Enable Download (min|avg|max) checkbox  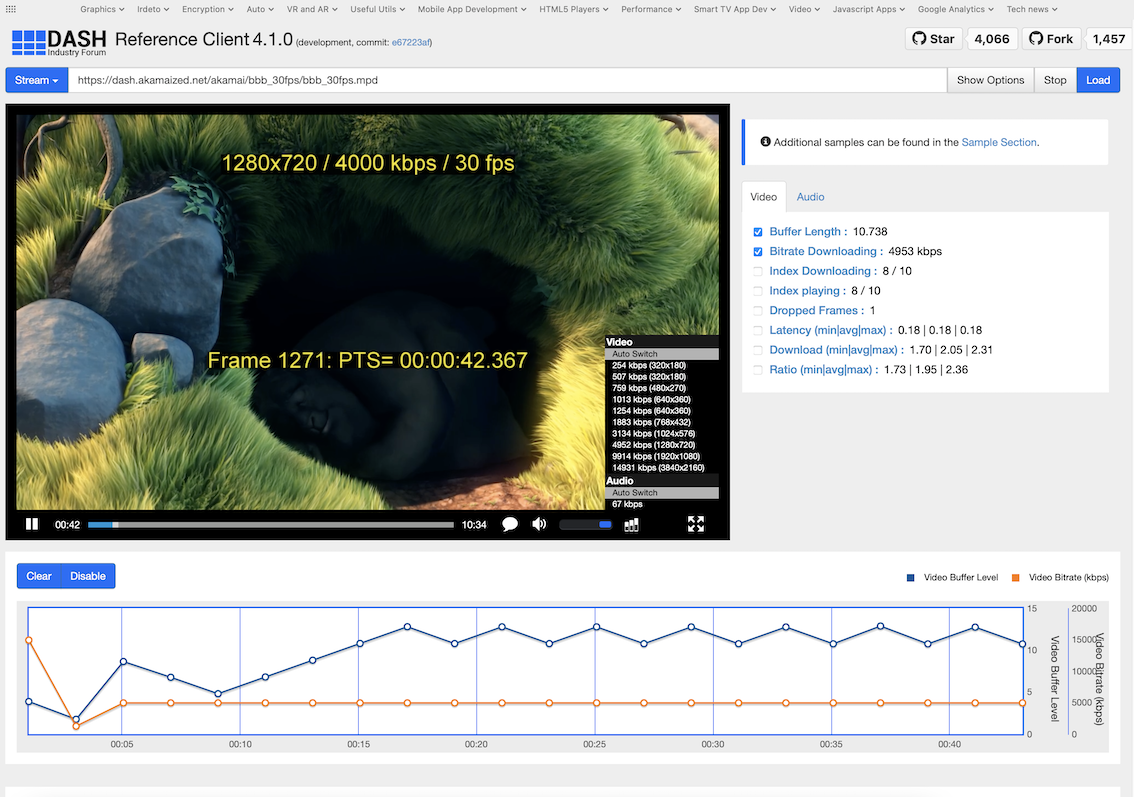[x=758, y=350]
